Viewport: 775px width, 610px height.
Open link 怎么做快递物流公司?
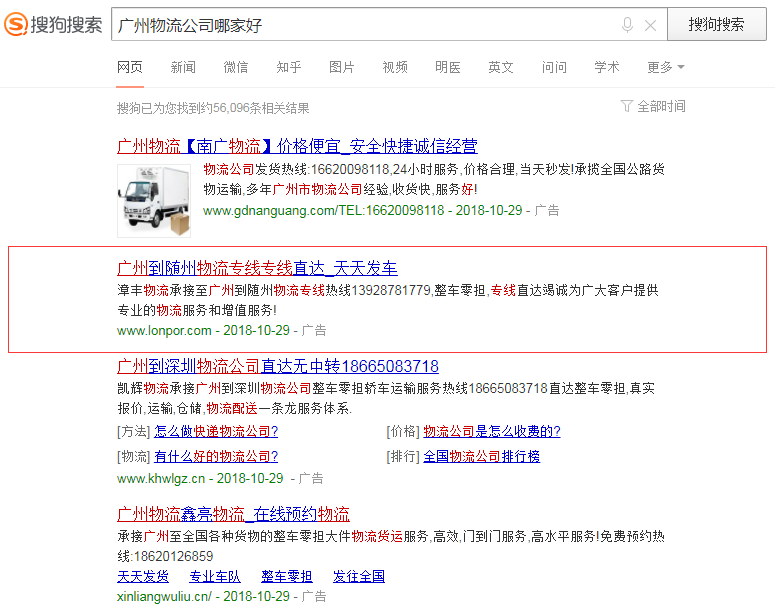(x=216, y=432)
